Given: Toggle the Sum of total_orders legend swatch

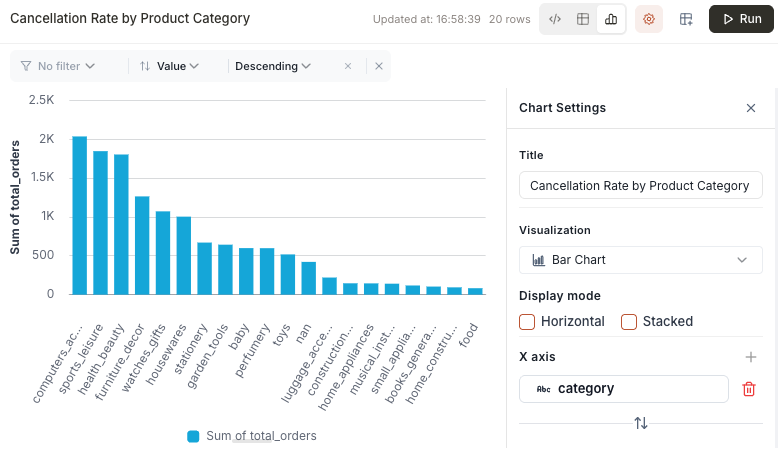Looking at the screenshot, I should (193, 436).
